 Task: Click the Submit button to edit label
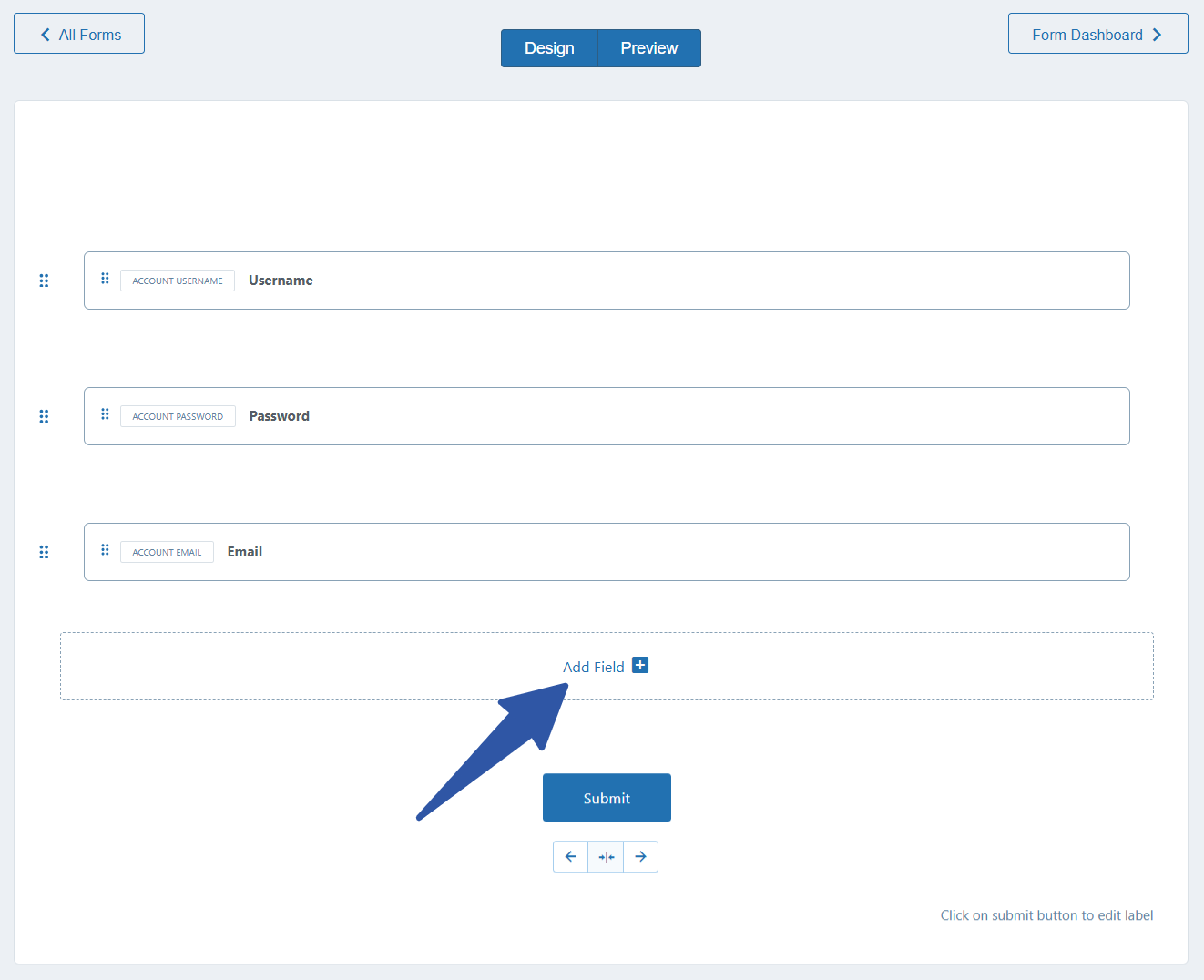(607, 798)
